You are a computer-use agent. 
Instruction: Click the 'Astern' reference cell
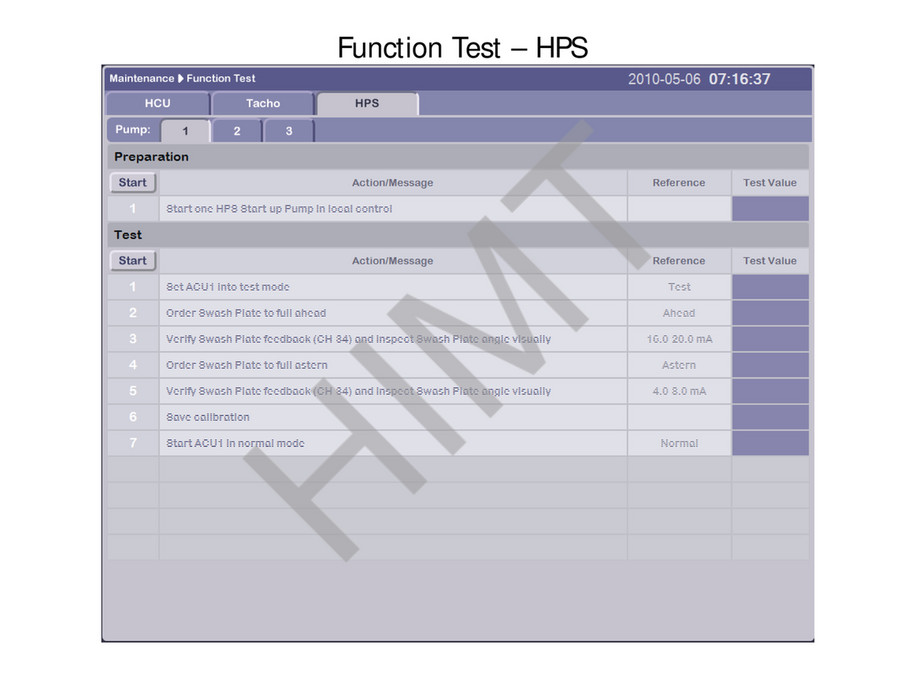[x=679, y=365]
